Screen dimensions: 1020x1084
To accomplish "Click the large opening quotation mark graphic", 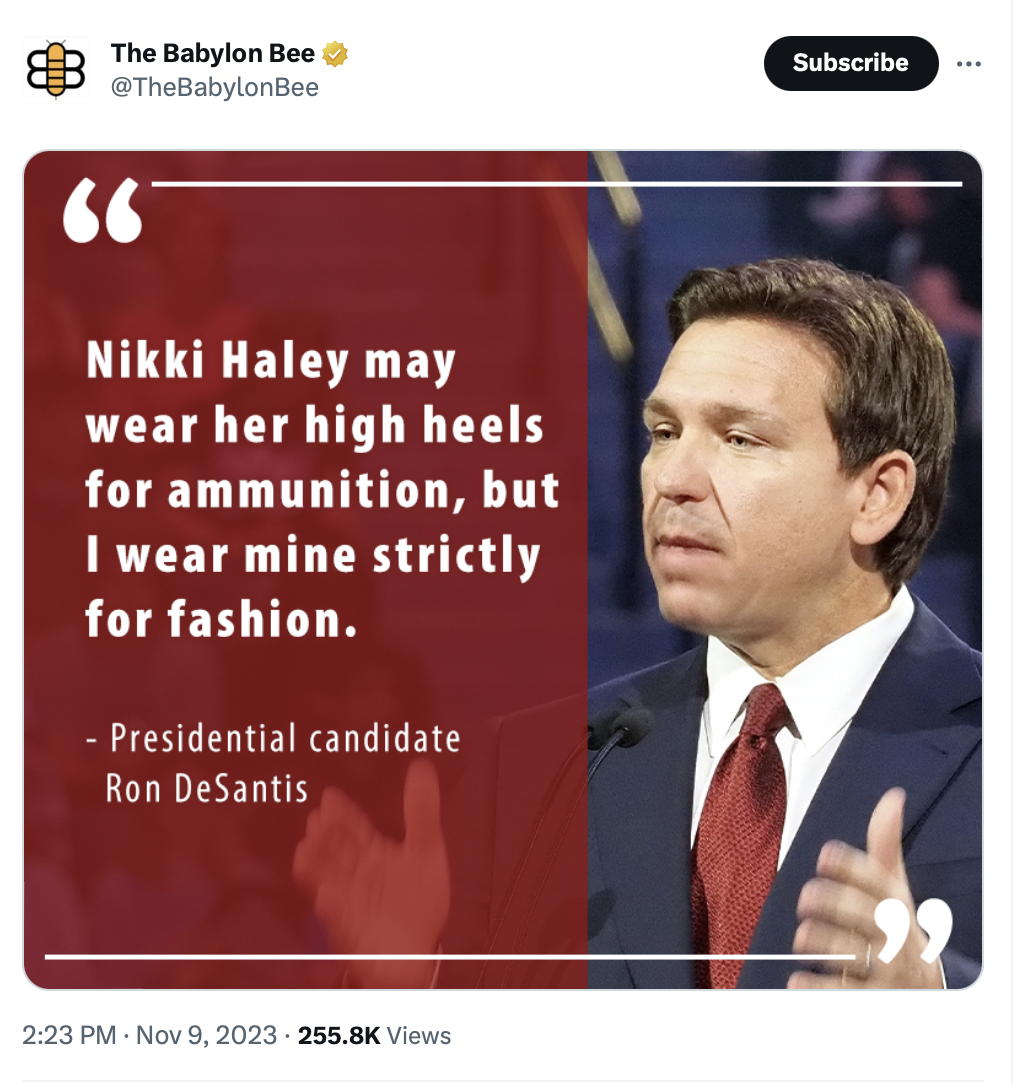I will point(102,210).
